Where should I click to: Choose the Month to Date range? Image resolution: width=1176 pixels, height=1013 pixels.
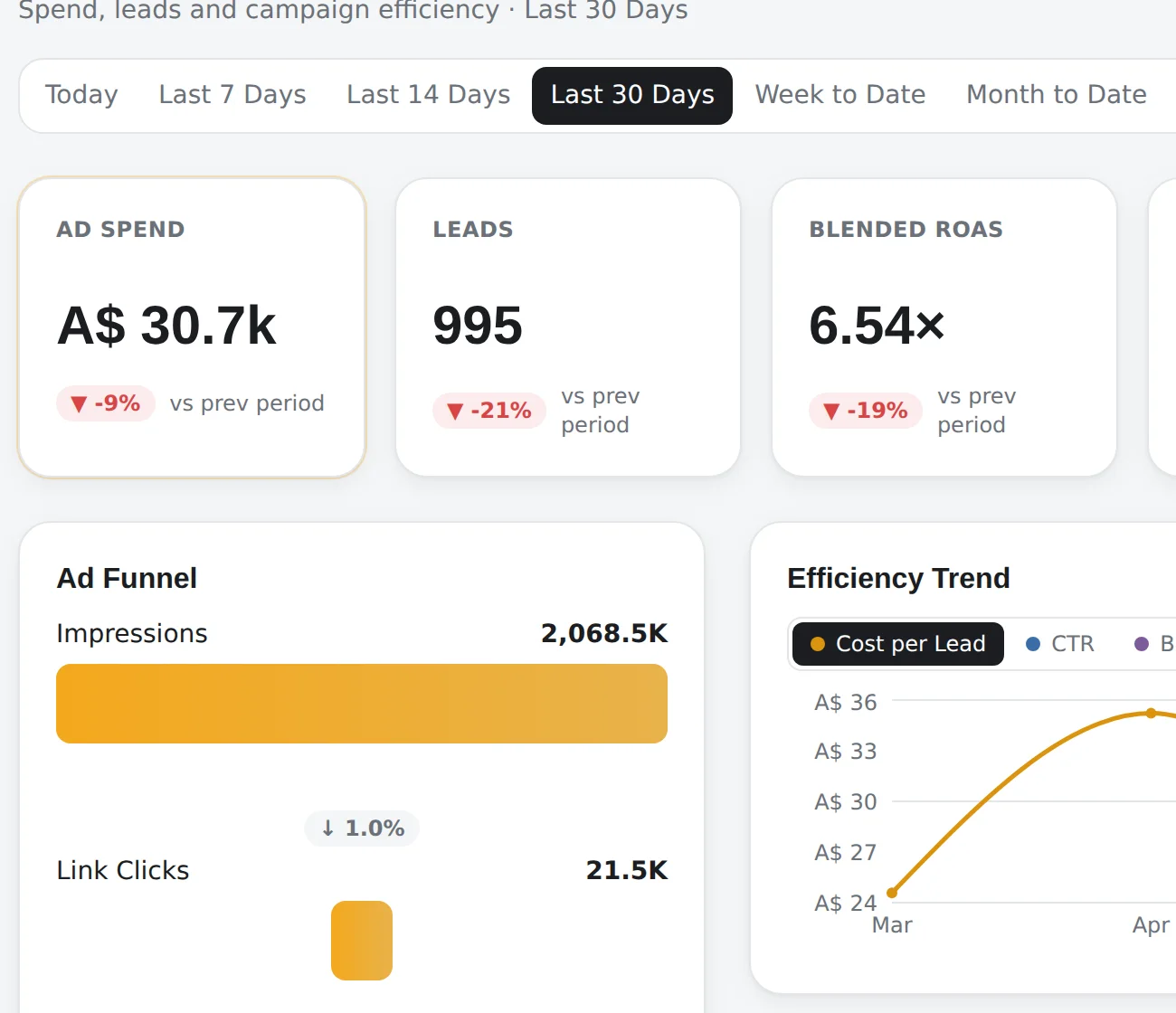[x=1057, y=95]
